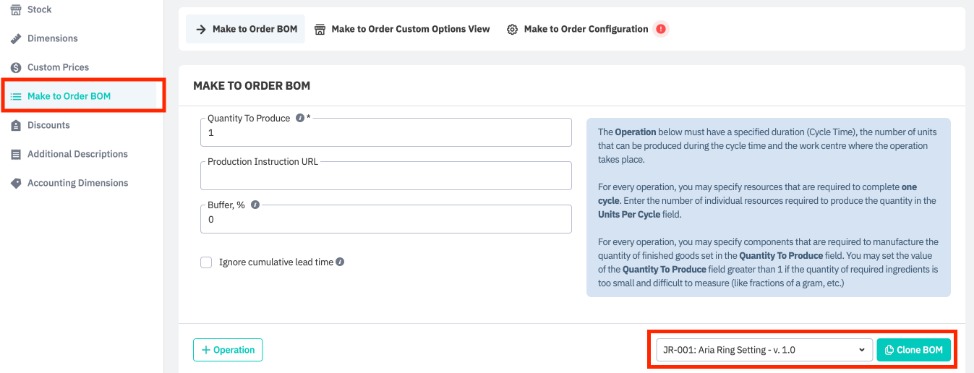Select the Make to Order BOM tab
Screen dimensions: 974x373
246,29
